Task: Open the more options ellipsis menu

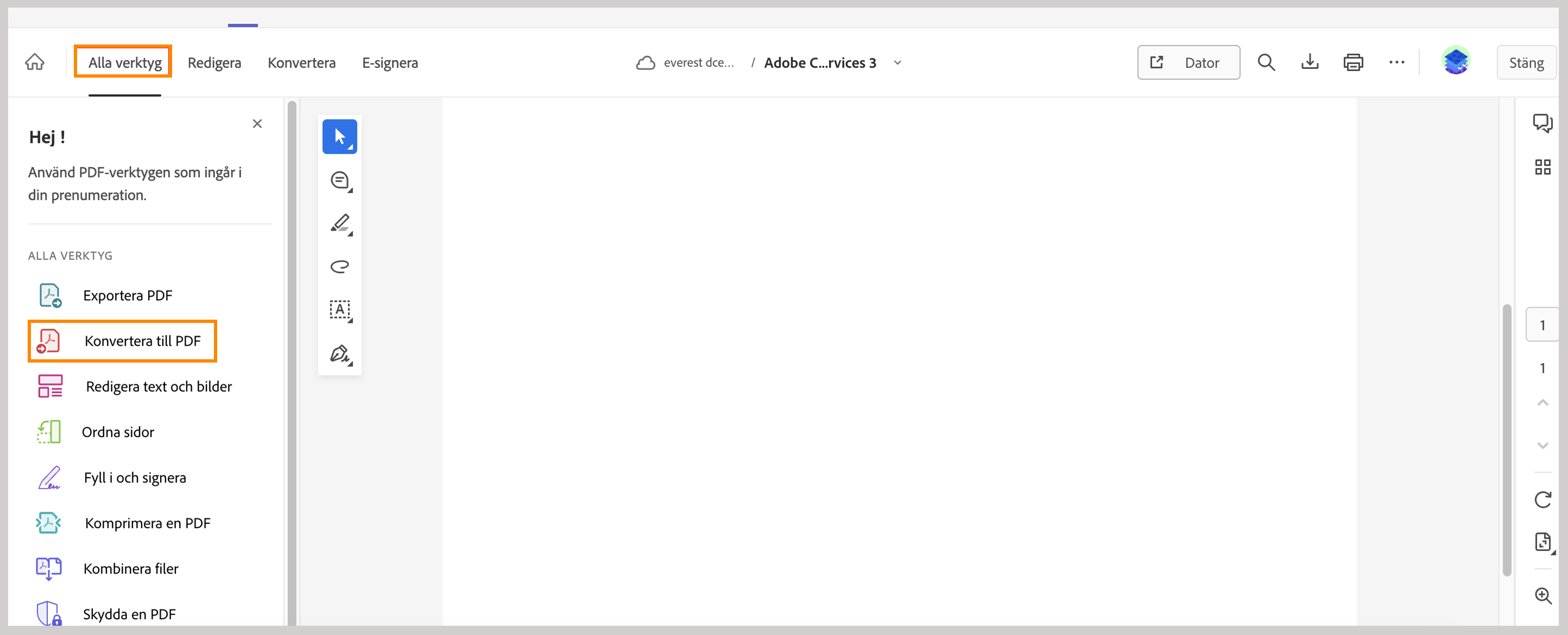Action: point(1396,62)
